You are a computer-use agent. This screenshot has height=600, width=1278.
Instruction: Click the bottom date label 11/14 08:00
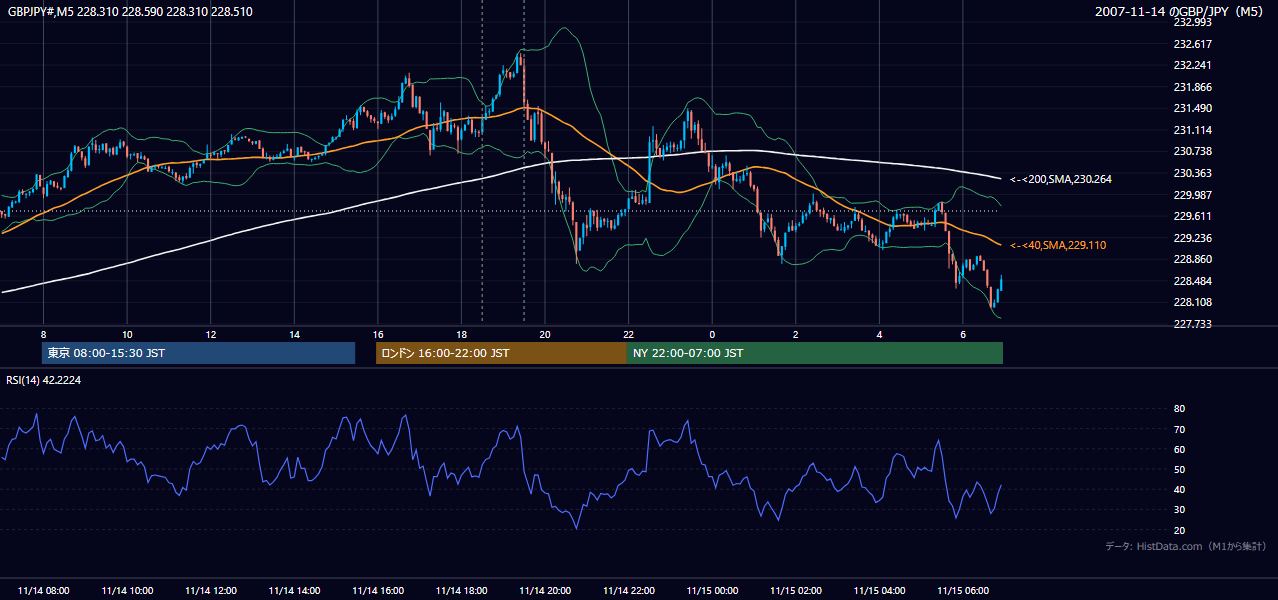pyautogui.click(x=44, y=591)
